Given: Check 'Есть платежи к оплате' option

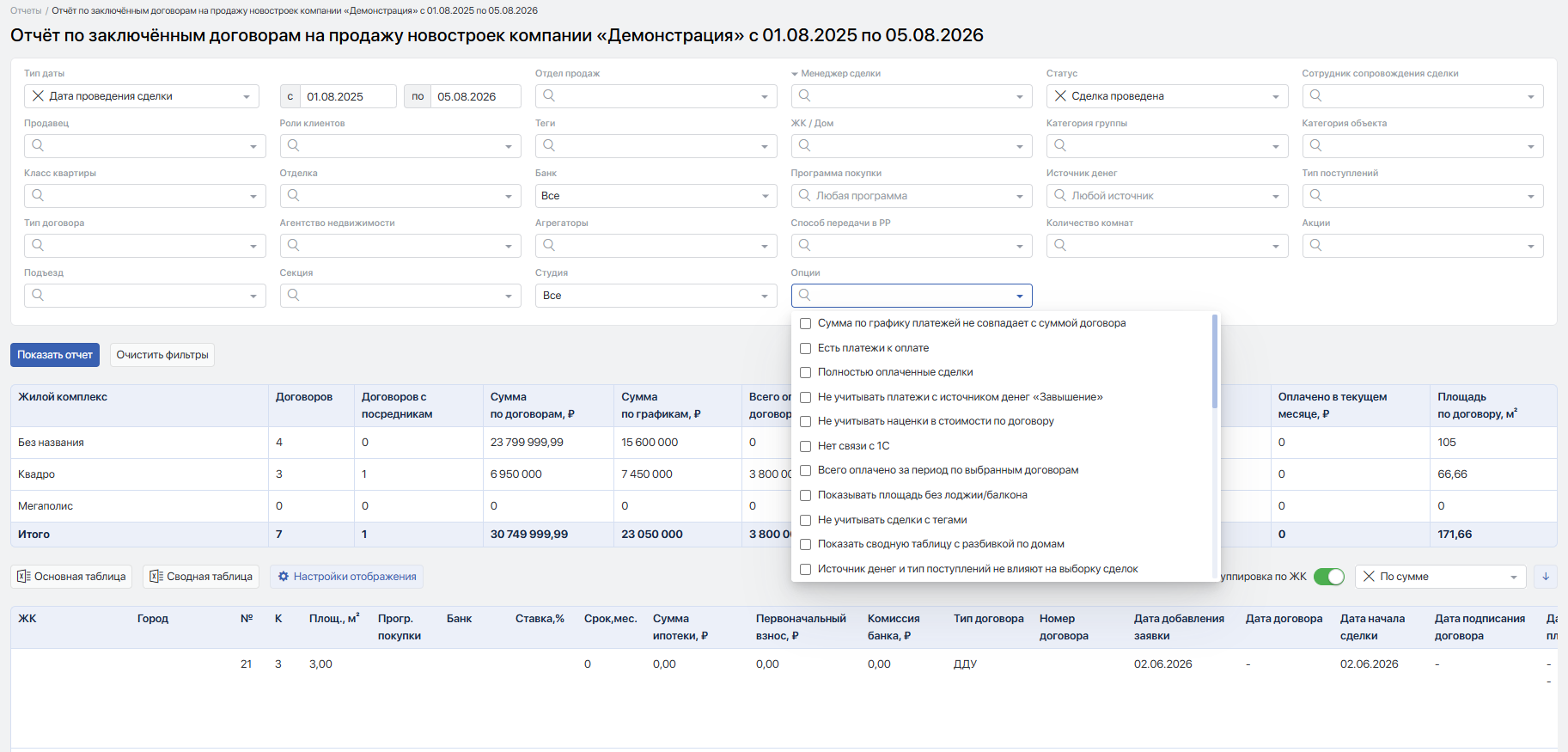Looking at the screenshot, I should 806,348.
